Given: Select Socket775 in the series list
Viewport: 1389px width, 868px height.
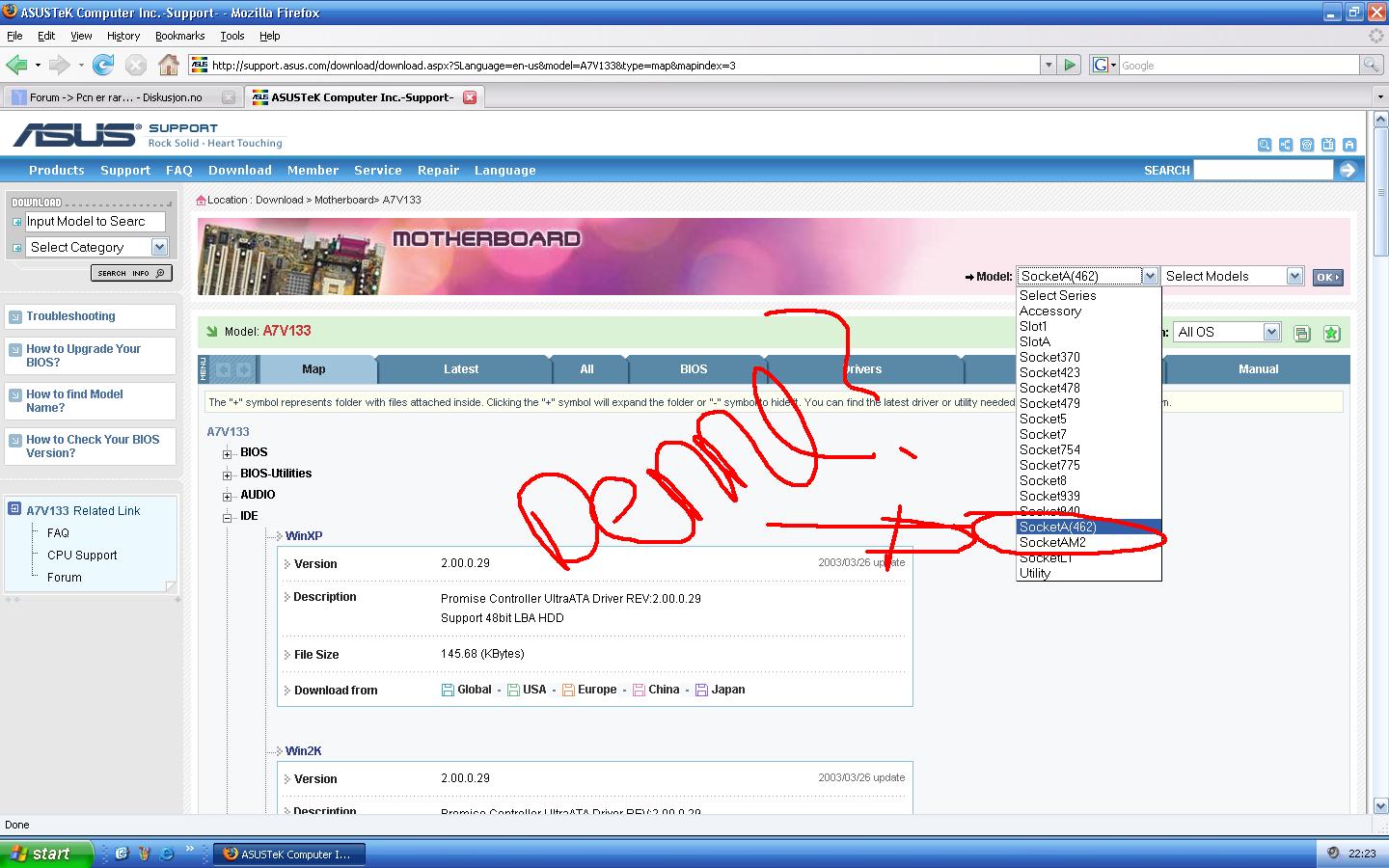Looking at the screenshot, I should (1088, 465).
